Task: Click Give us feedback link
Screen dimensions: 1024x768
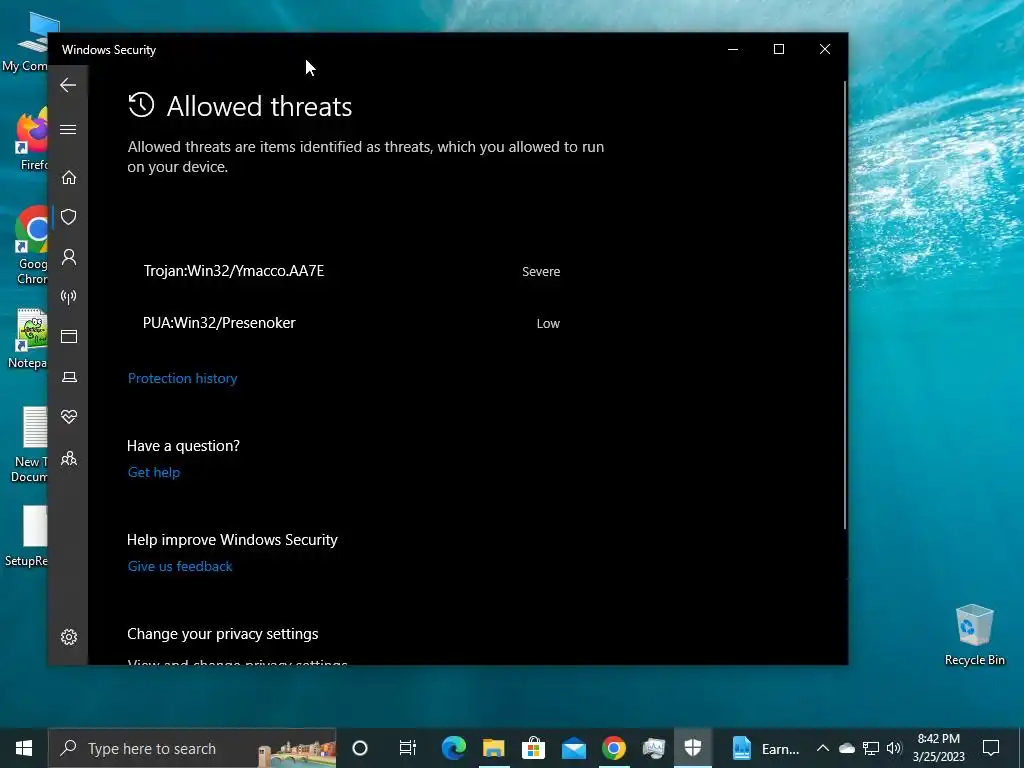Action: pyautogui.click(x=180, y=566)
